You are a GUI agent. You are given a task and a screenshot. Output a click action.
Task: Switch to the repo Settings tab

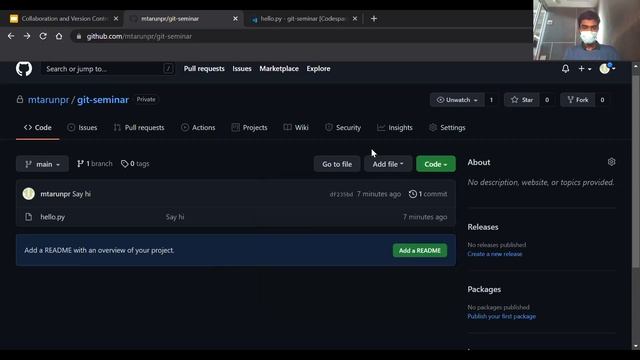coord(447,128)
